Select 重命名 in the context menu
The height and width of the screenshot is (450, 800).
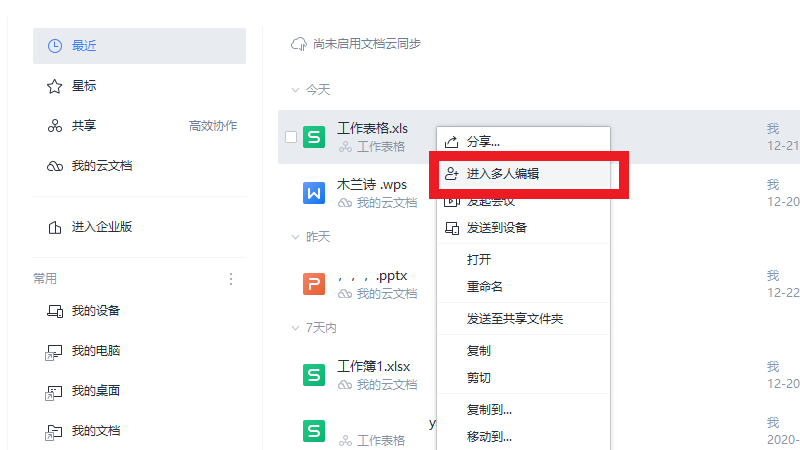[x=484, y=286]
